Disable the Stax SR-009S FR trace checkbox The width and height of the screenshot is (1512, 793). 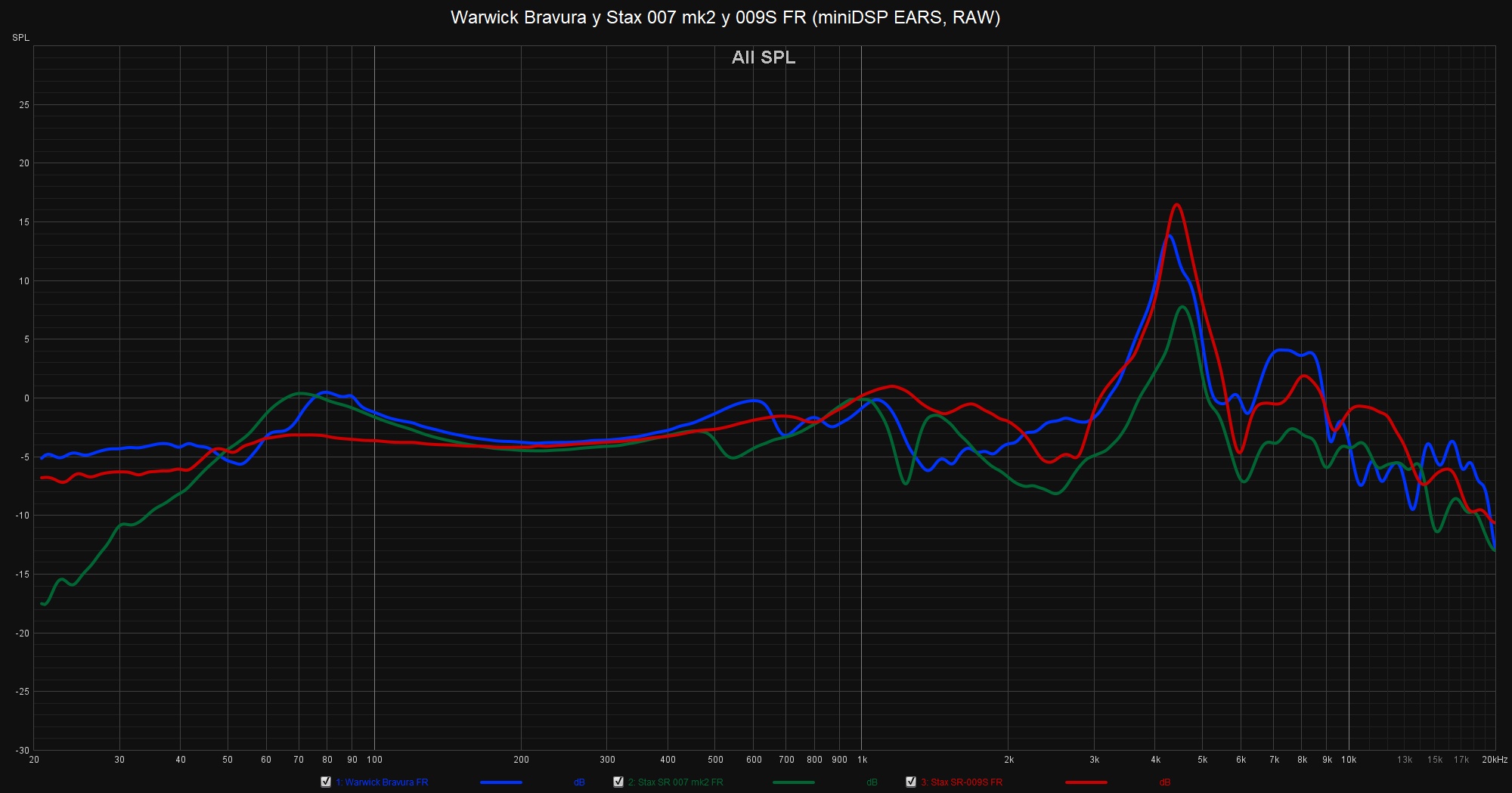pyautogui.click(x=911, y=782)
